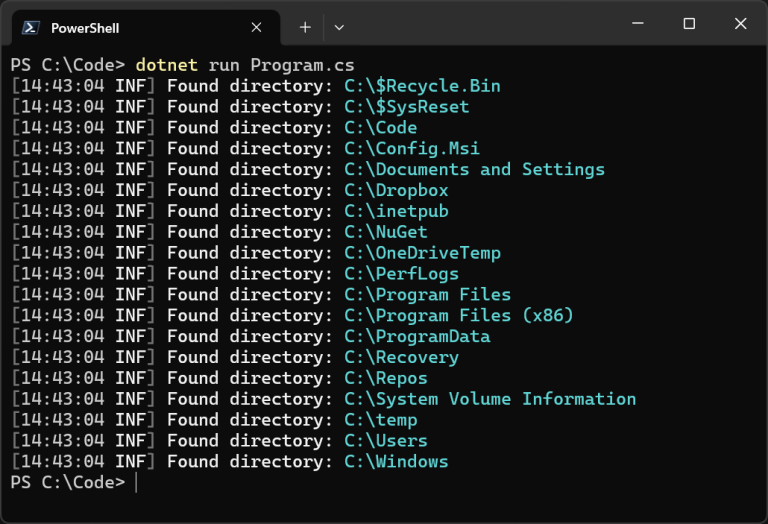Open the new tab profile dropdown

(339, 27)
